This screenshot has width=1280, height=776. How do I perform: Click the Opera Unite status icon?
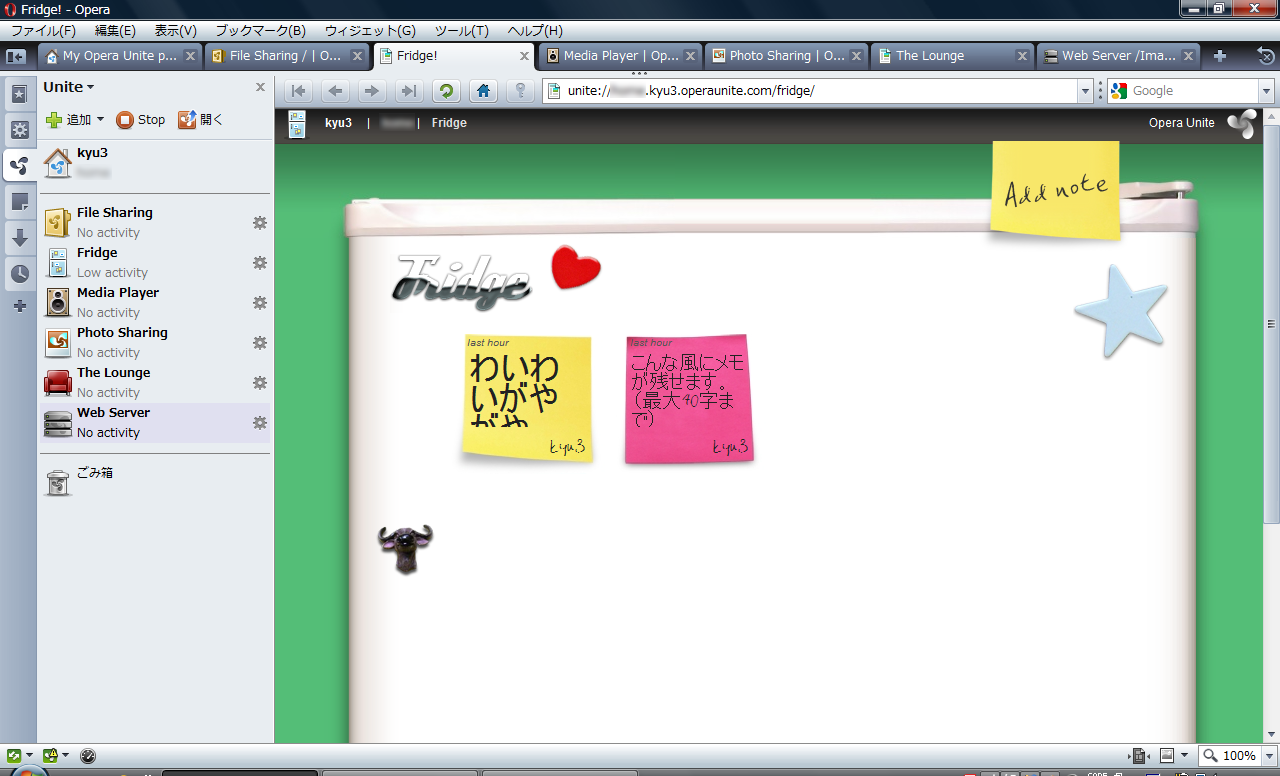[x=50, y=756]
